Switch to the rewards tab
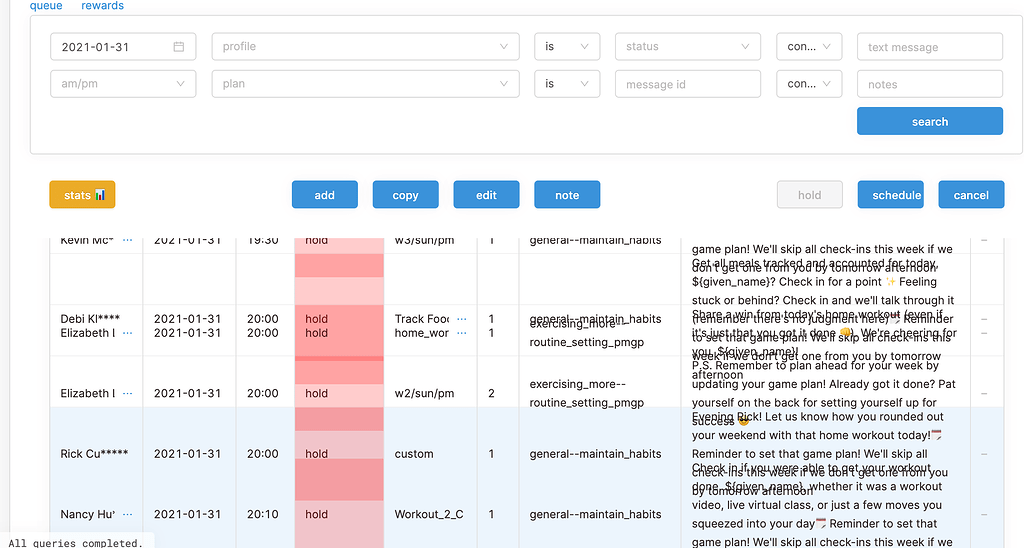Screen dimensions: 1024x548 point(103,6)
